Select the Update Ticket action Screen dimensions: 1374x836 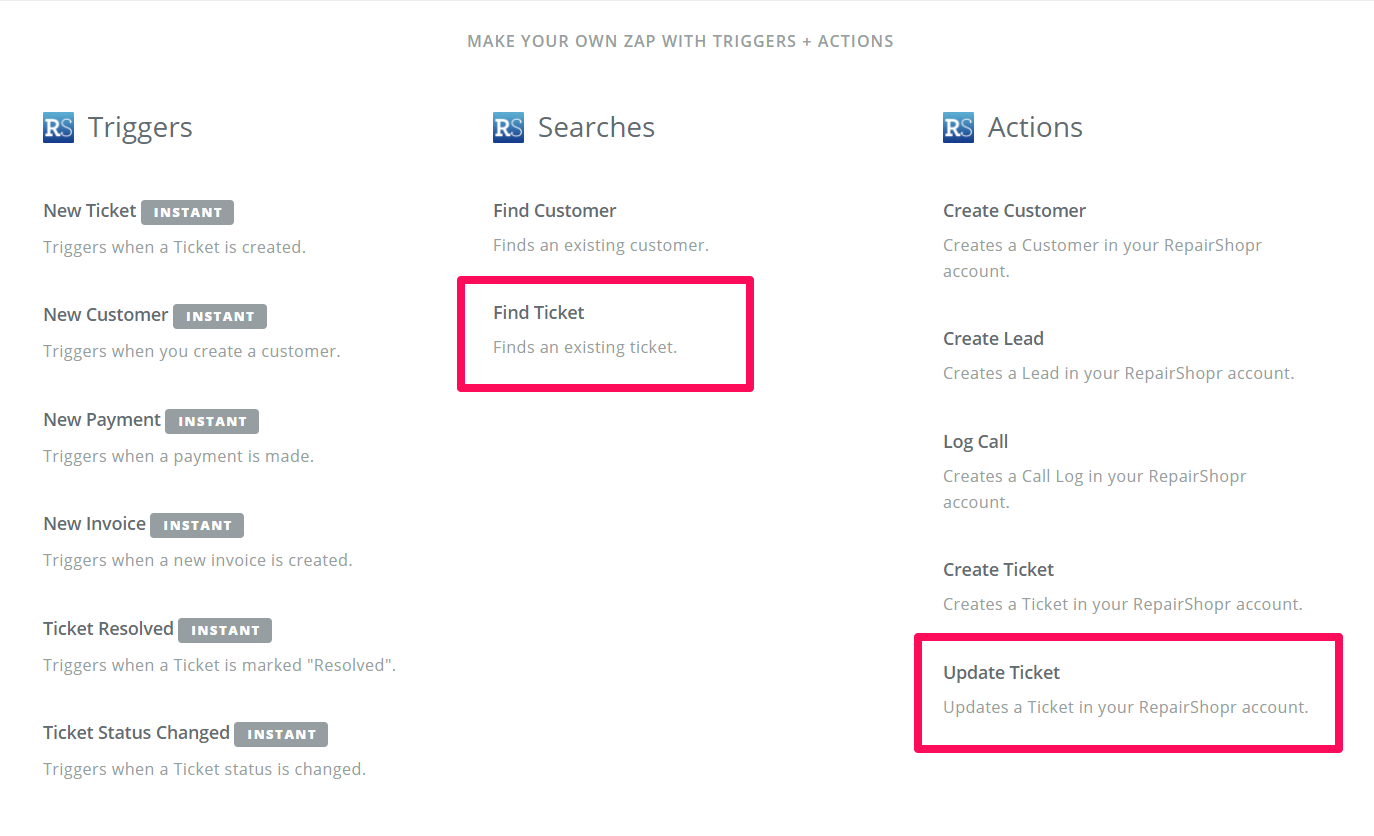coord(1002,673)
